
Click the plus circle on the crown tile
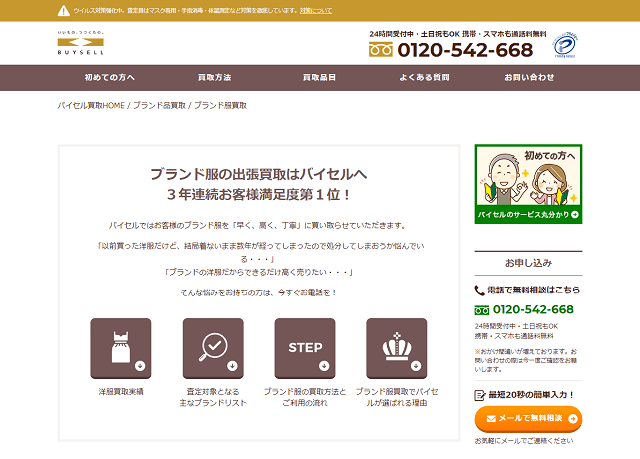(416, 366)
